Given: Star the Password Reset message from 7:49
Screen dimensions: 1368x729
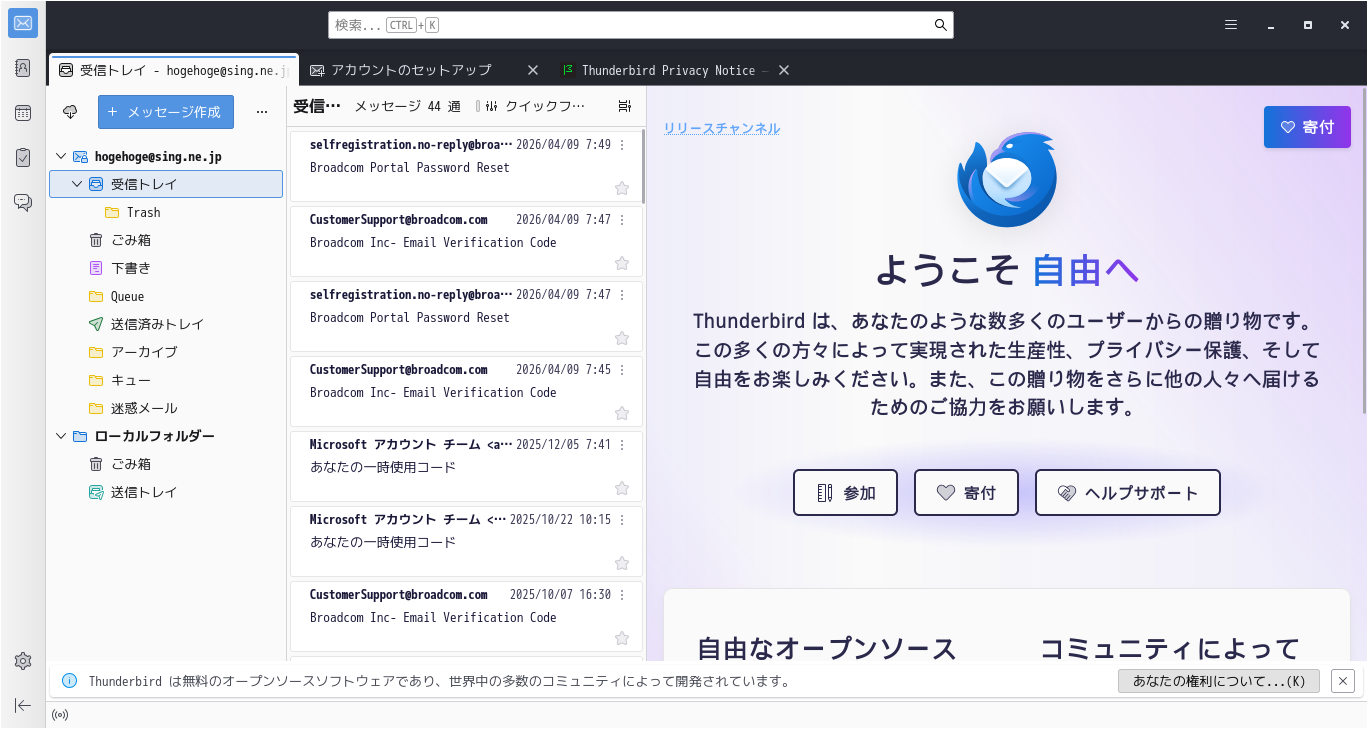Looking at the screenshot, I should point(622,188).
